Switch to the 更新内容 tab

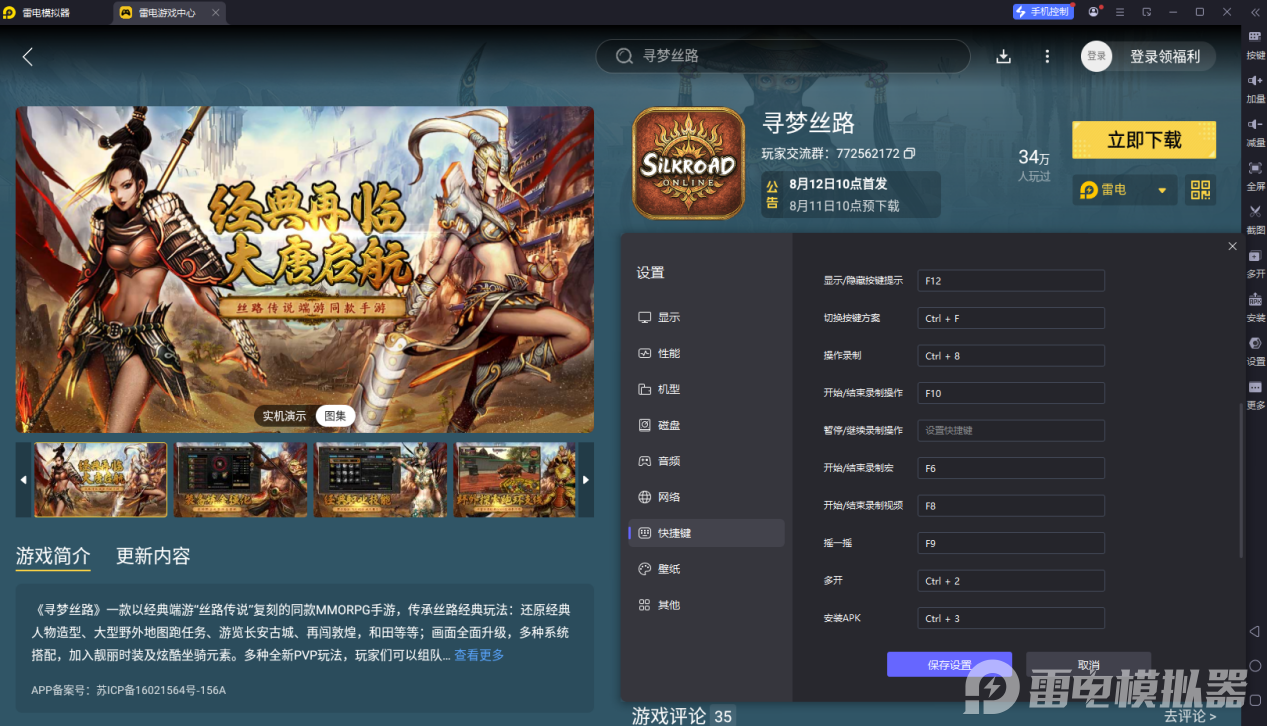coord(153,556)
